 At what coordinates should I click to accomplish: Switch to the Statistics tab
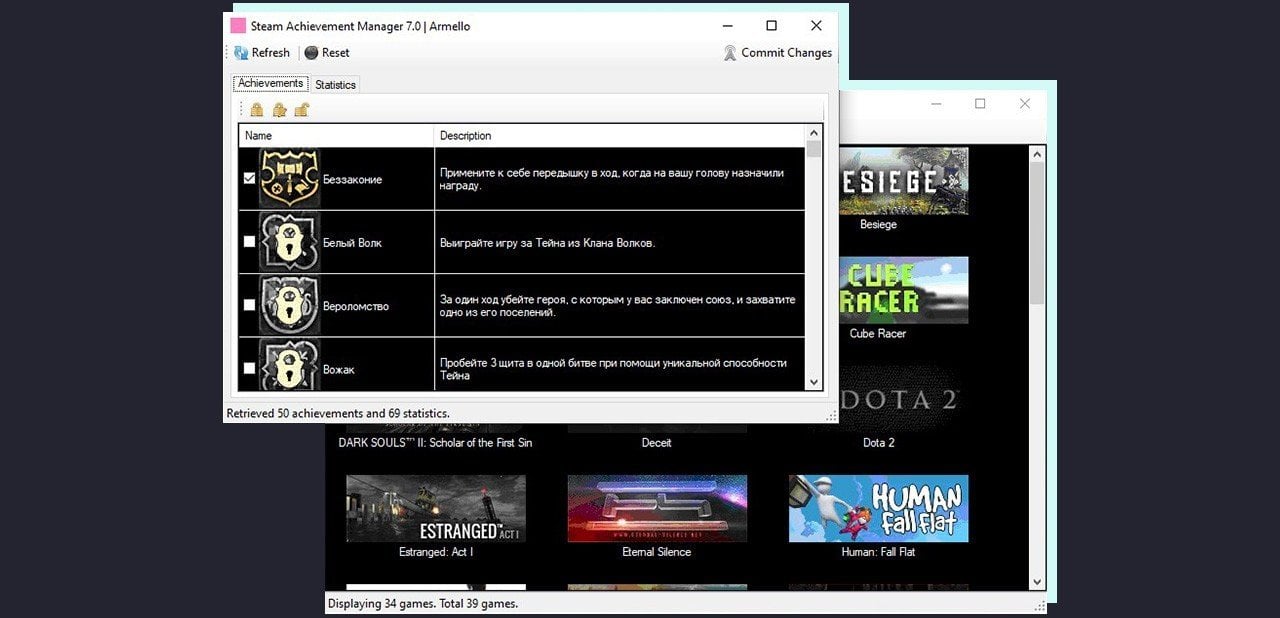(x=335, y=85)
